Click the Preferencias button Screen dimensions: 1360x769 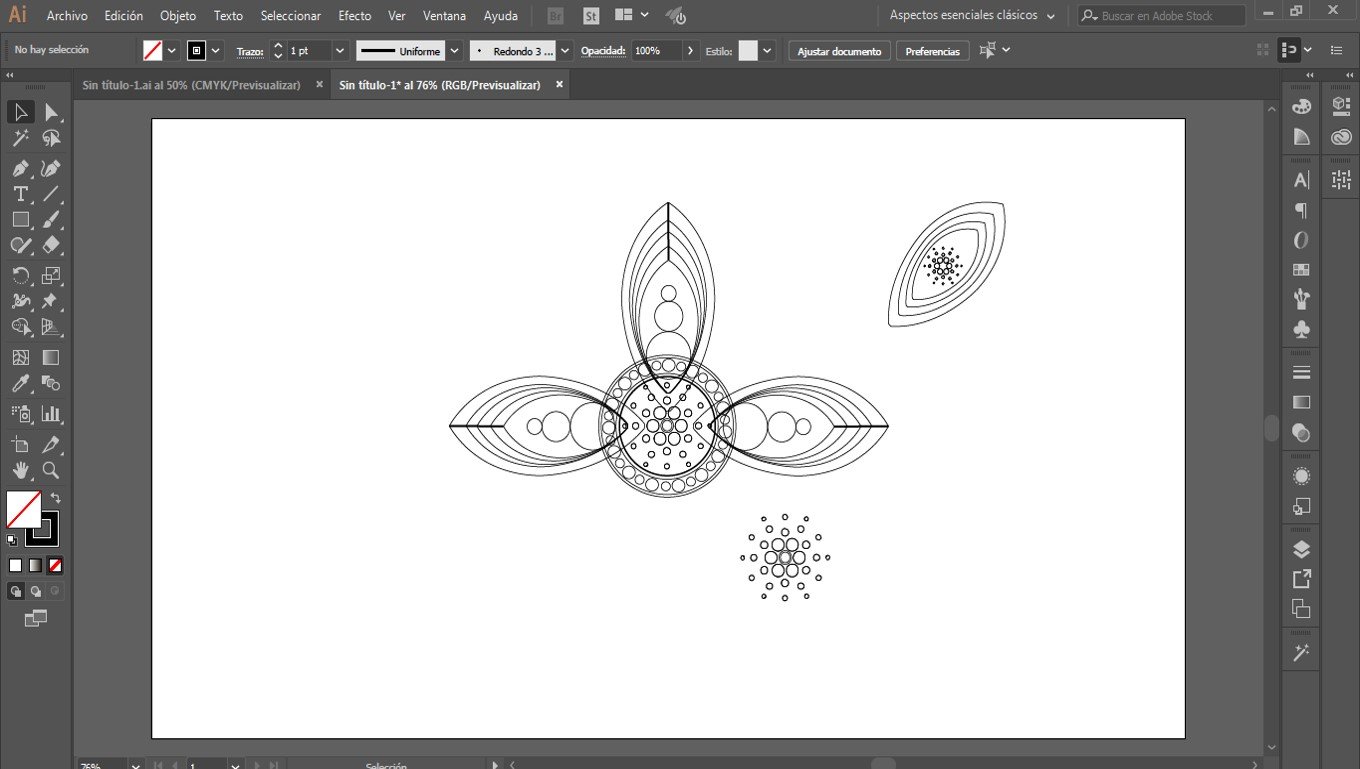pos(932,51)
